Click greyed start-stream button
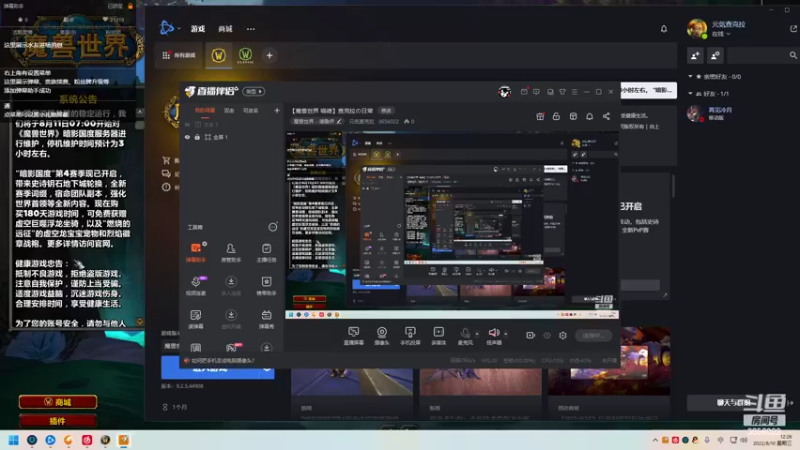 [593, 335]
